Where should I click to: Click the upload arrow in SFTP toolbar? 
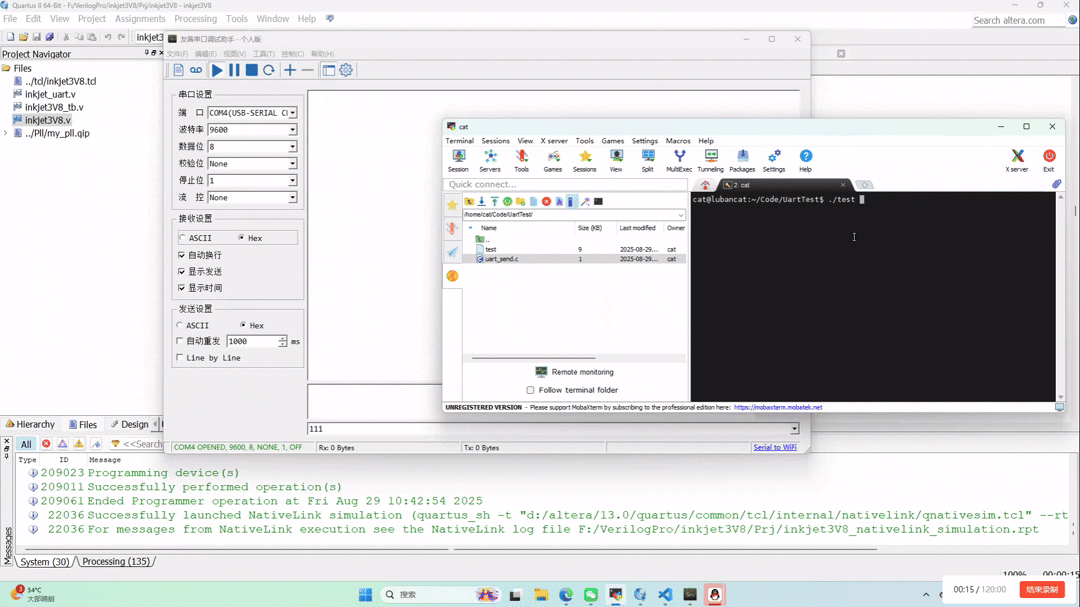click(x=495, y=201)
